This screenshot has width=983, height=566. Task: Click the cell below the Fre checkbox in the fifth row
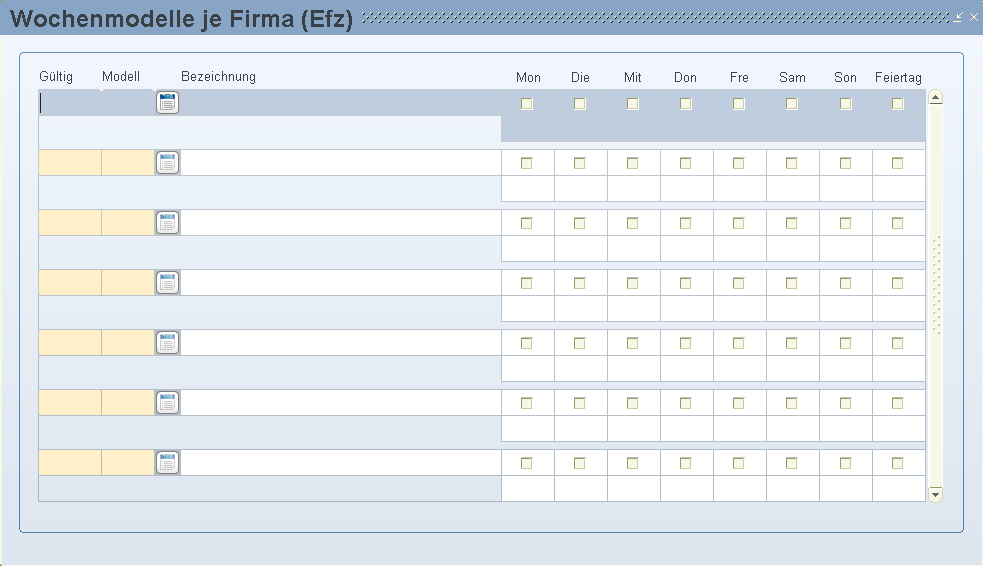tap(740, 369)
